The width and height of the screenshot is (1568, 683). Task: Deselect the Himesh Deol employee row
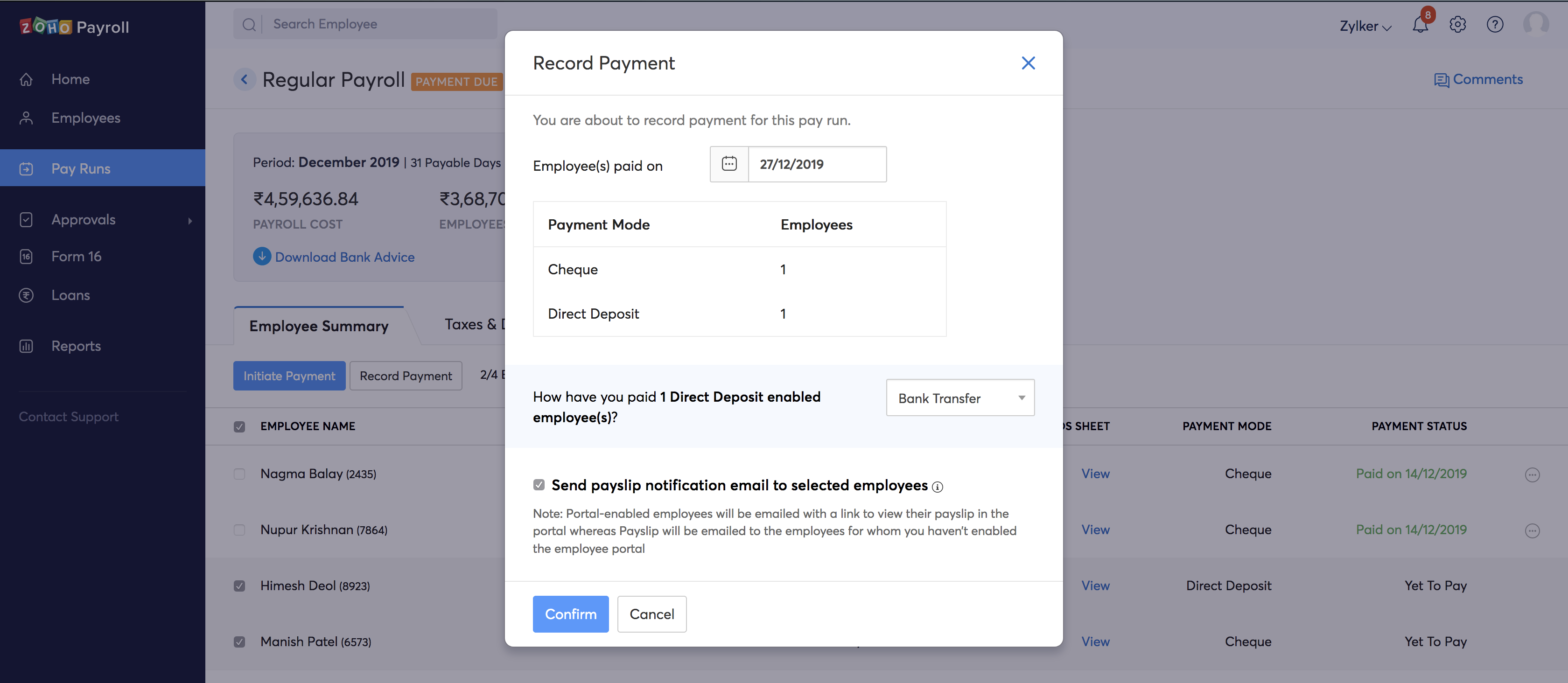[239, 586]
